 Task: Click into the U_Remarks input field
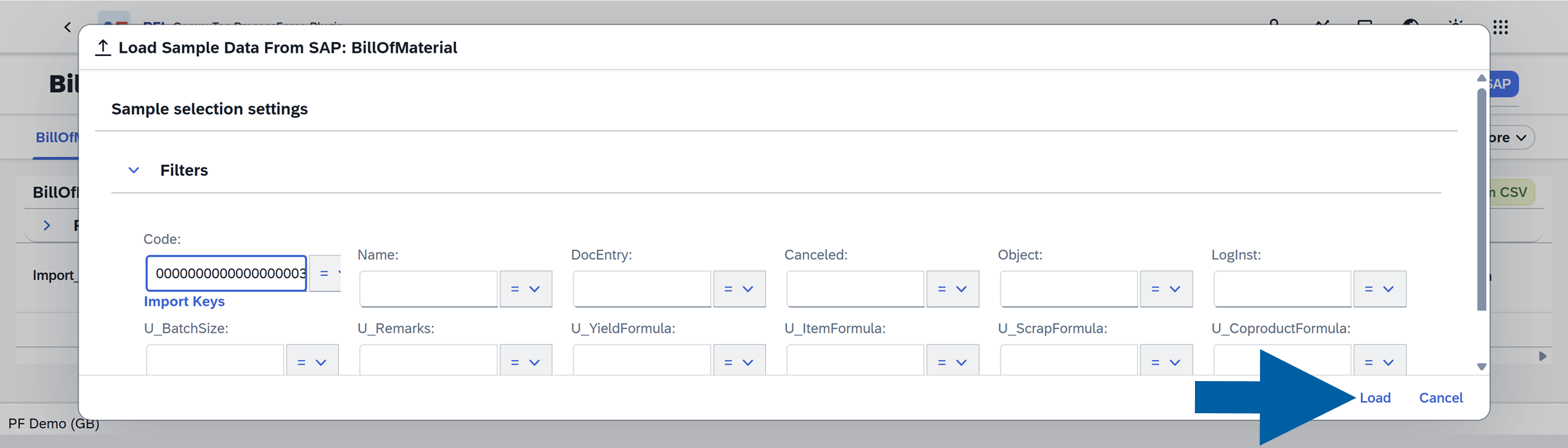[428, 360]
